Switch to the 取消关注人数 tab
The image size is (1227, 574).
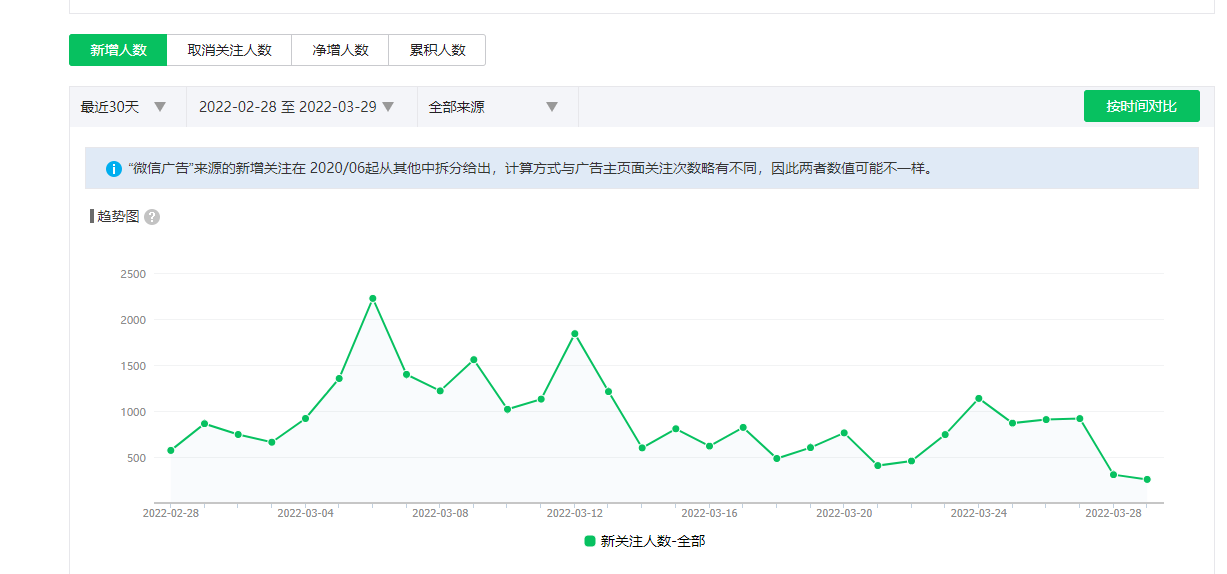[x=230, y=50]
